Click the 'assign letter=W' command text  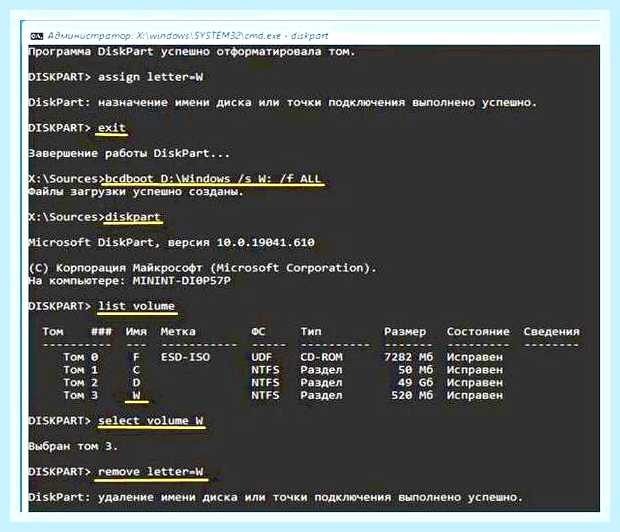(x=151, y=77)
